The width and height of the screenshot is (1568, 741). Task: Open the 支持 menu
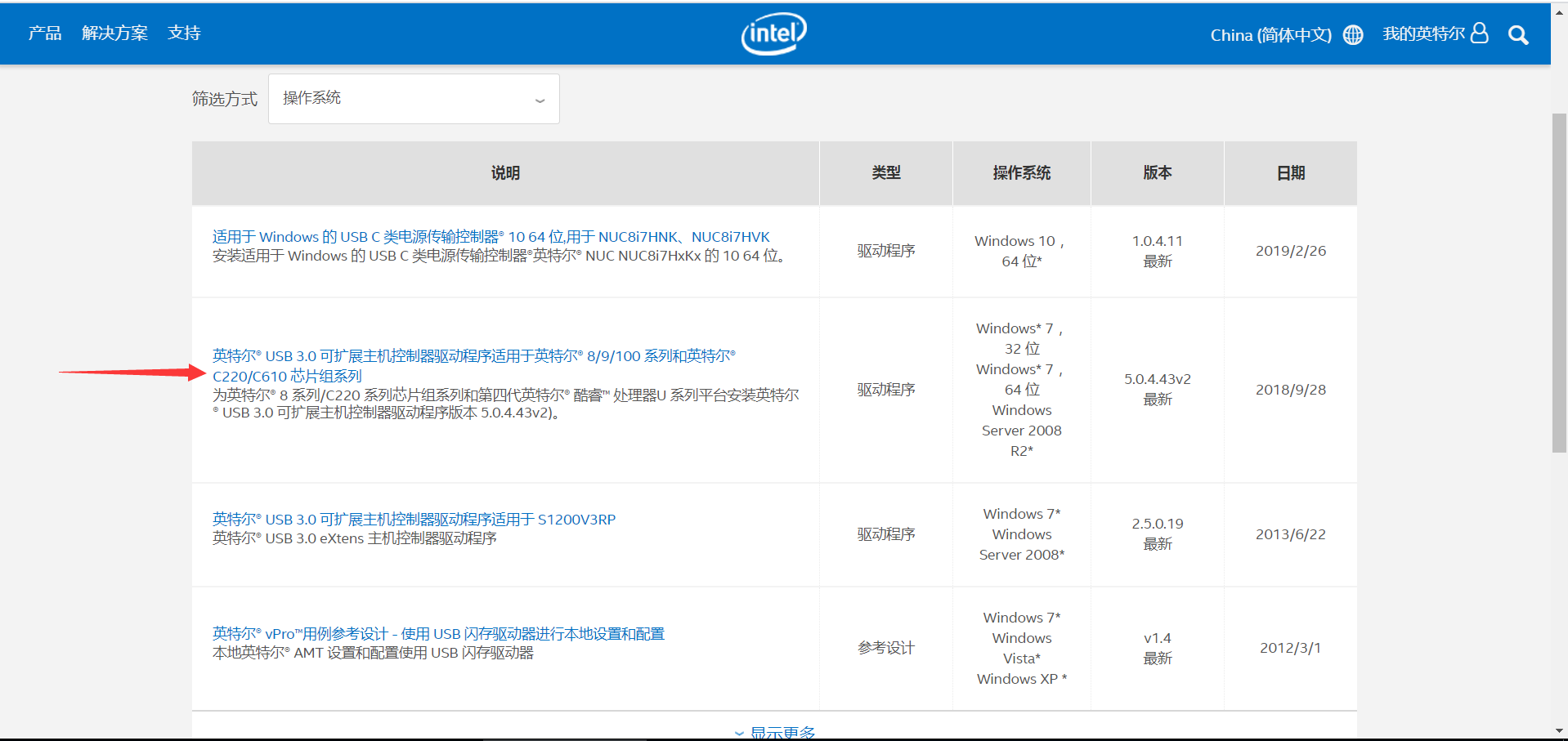tap(183, 33)
